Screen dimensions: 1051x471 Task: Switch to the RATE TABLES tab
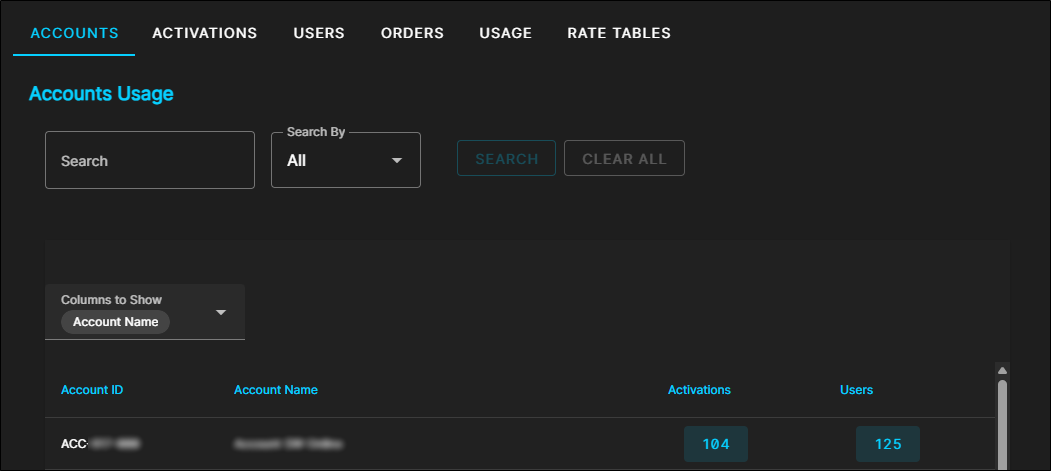619,33
